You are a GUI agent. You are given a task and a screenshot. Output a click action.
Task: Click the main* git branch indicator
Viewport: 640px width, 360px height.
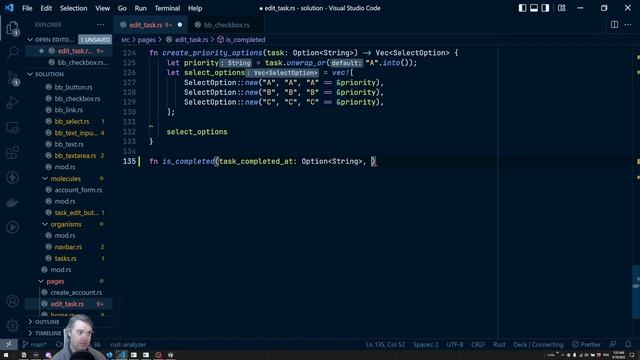[x=35, y=344]
